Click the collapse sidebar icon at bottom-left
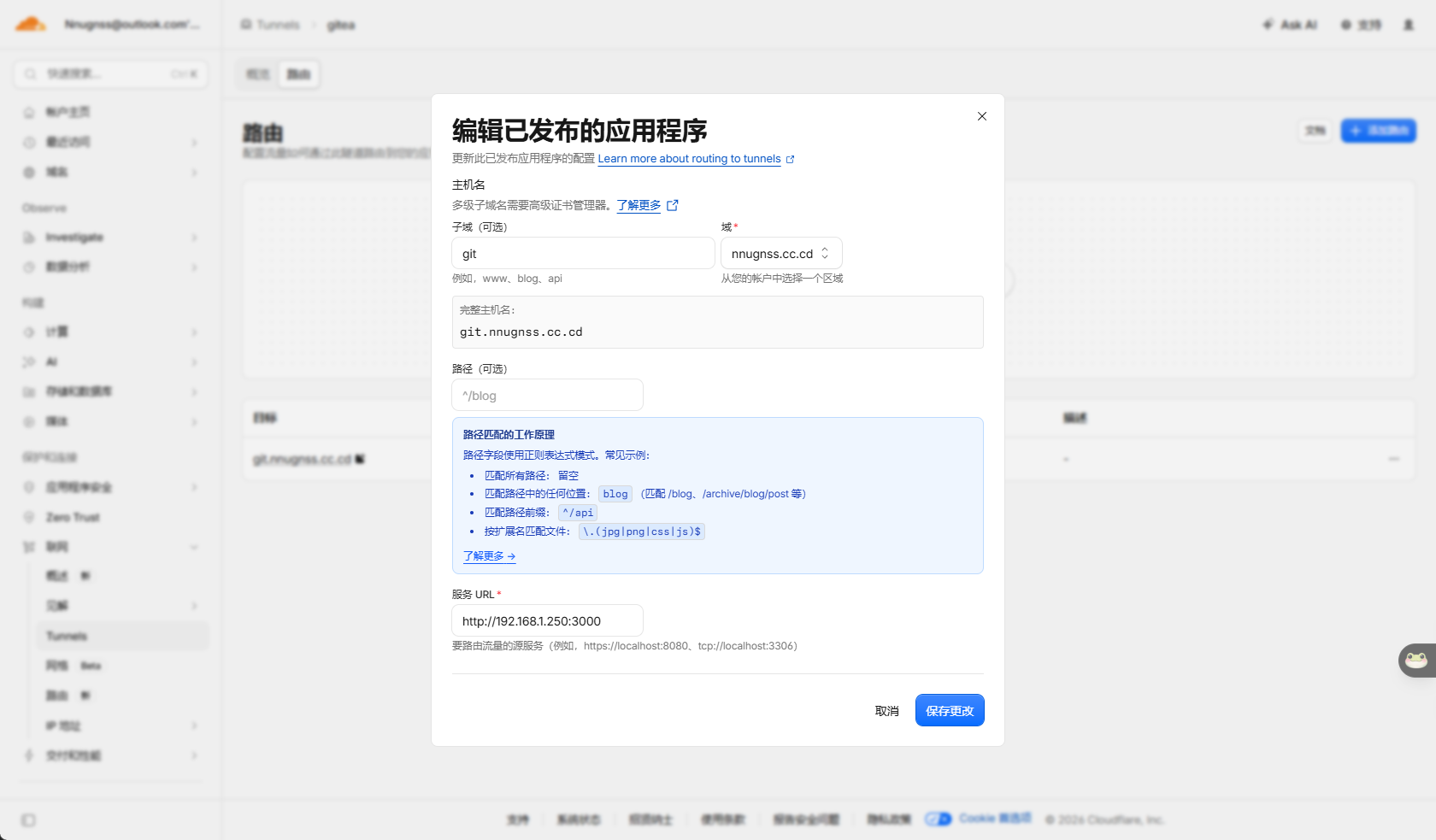Viewport: 1436px width, 840px height. [x=28, y=820]
